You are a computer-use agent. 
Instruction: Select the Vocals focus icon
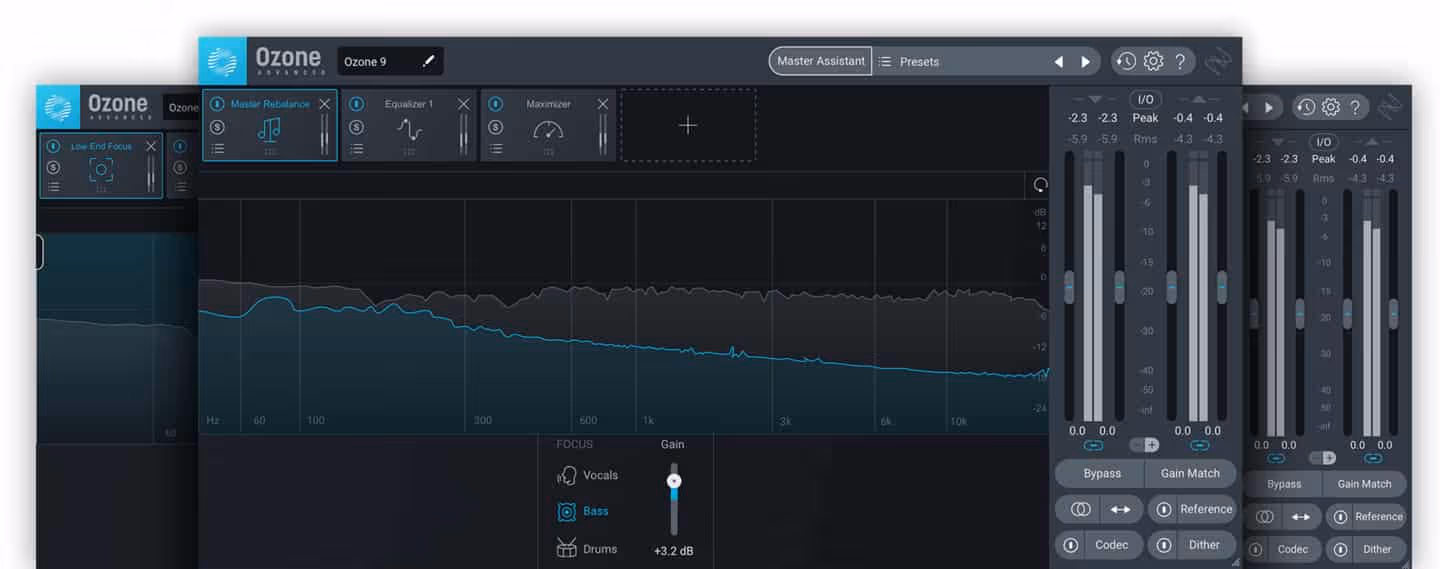(567, 475)
